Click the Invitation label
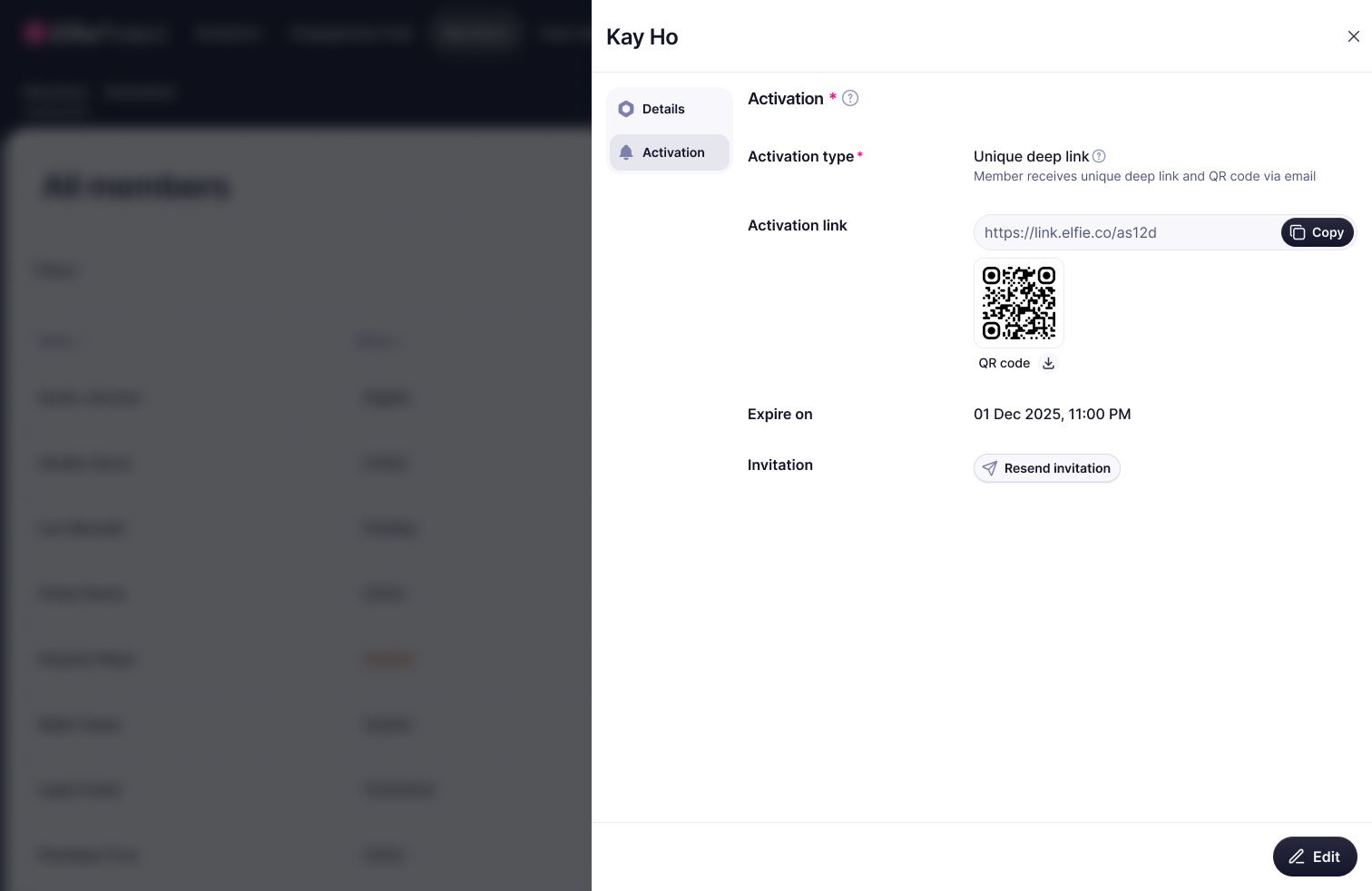1372x891 pixels. pyautogui.click(x=780, y=465)
